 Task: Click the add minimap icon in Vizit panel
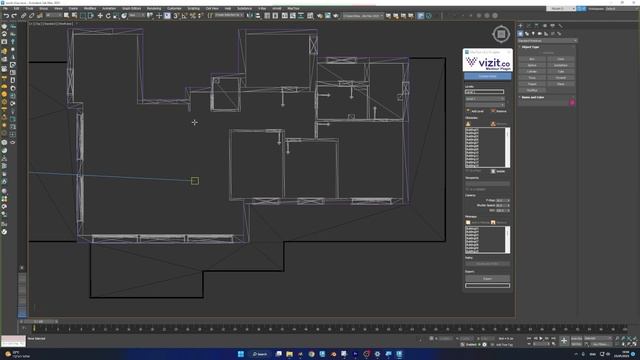click(468, 222)
